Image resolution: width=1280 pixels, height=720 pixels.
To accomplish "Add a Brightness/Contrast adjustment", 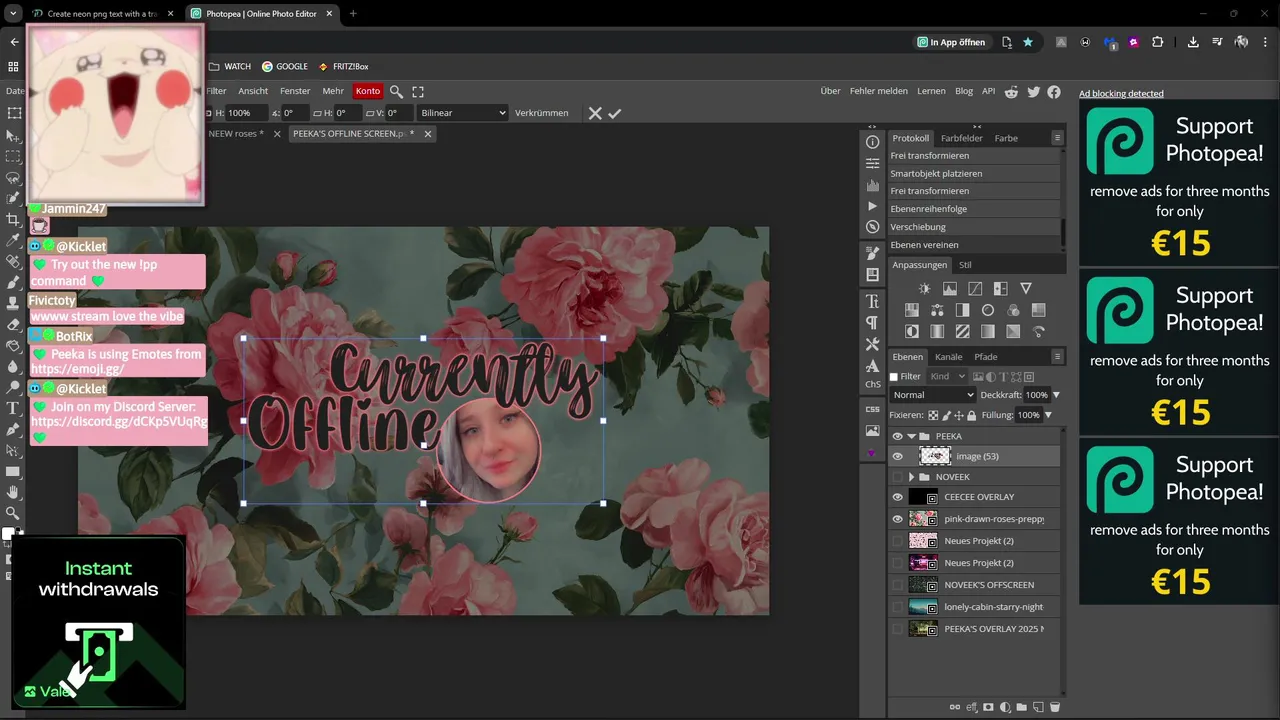I will click(924, 289).
